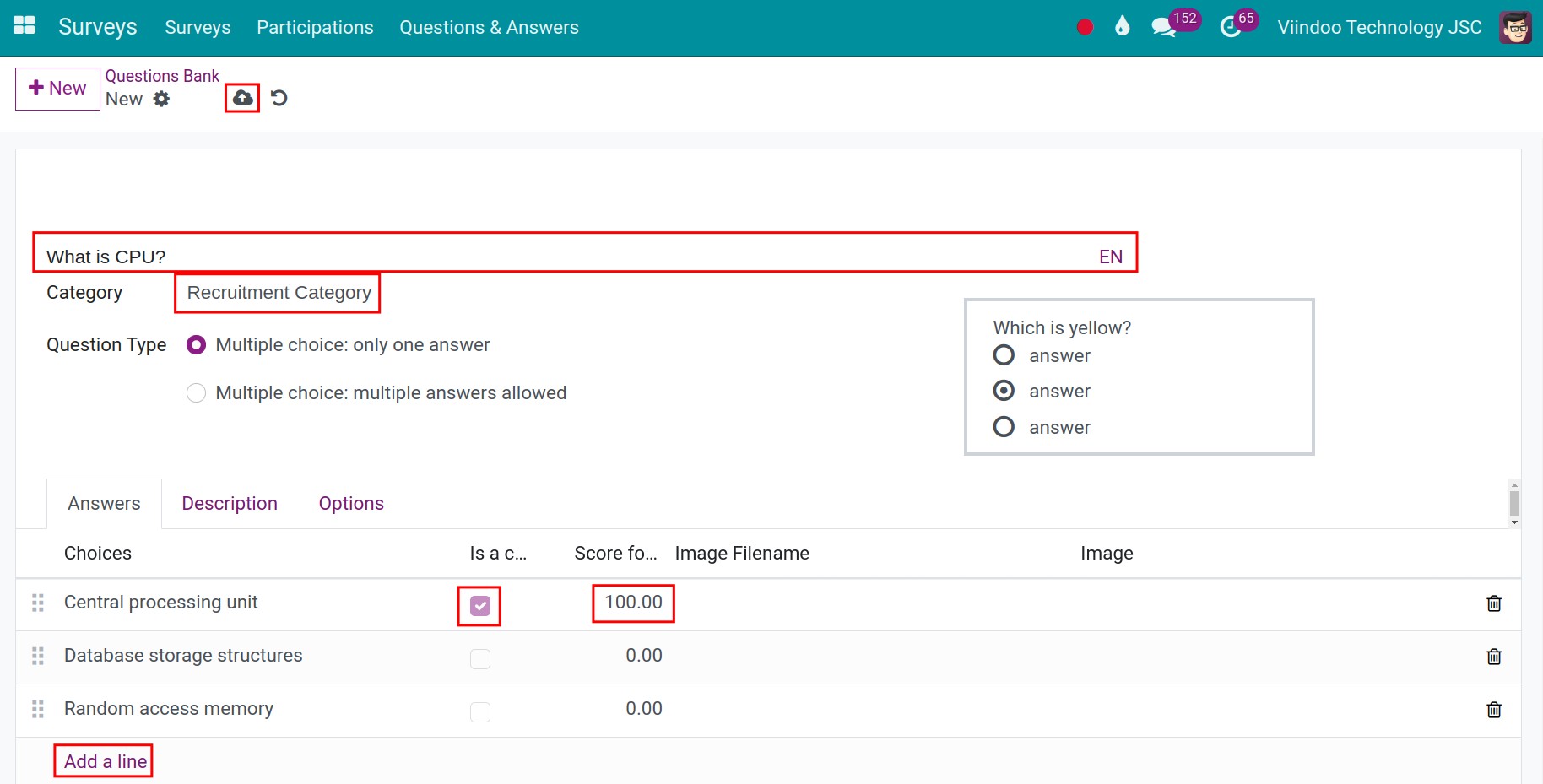This screenshot has width=1543, height=784.
Task: Delete the Central processing unit answer row
Action: tap(1493, 603)
